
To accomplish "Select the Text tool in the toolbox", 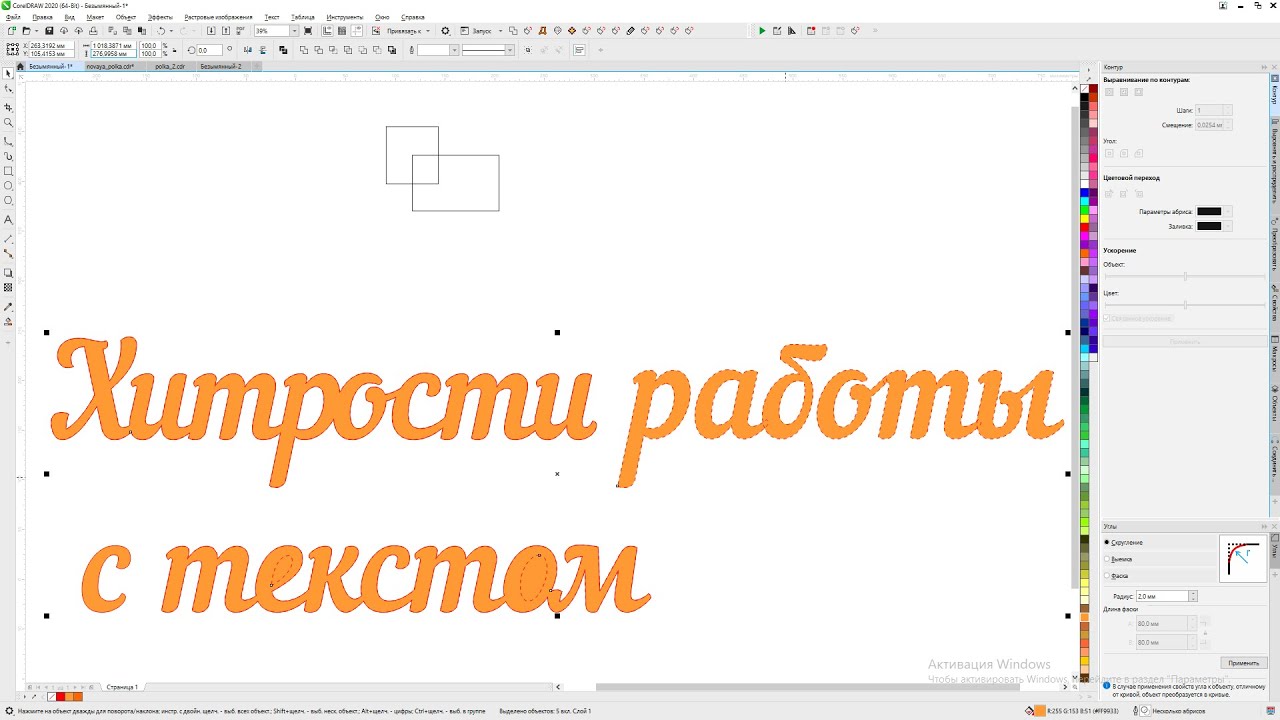I will (9, 219).
